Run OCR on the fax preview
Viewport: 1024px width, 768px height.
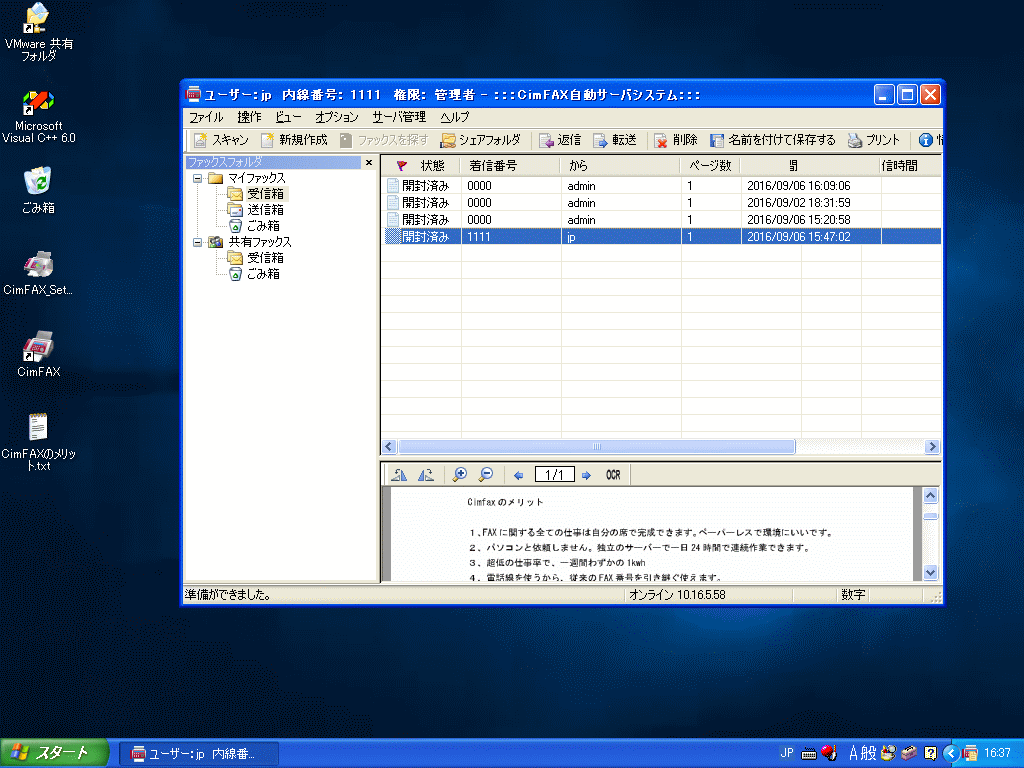[x=613, y=475]
